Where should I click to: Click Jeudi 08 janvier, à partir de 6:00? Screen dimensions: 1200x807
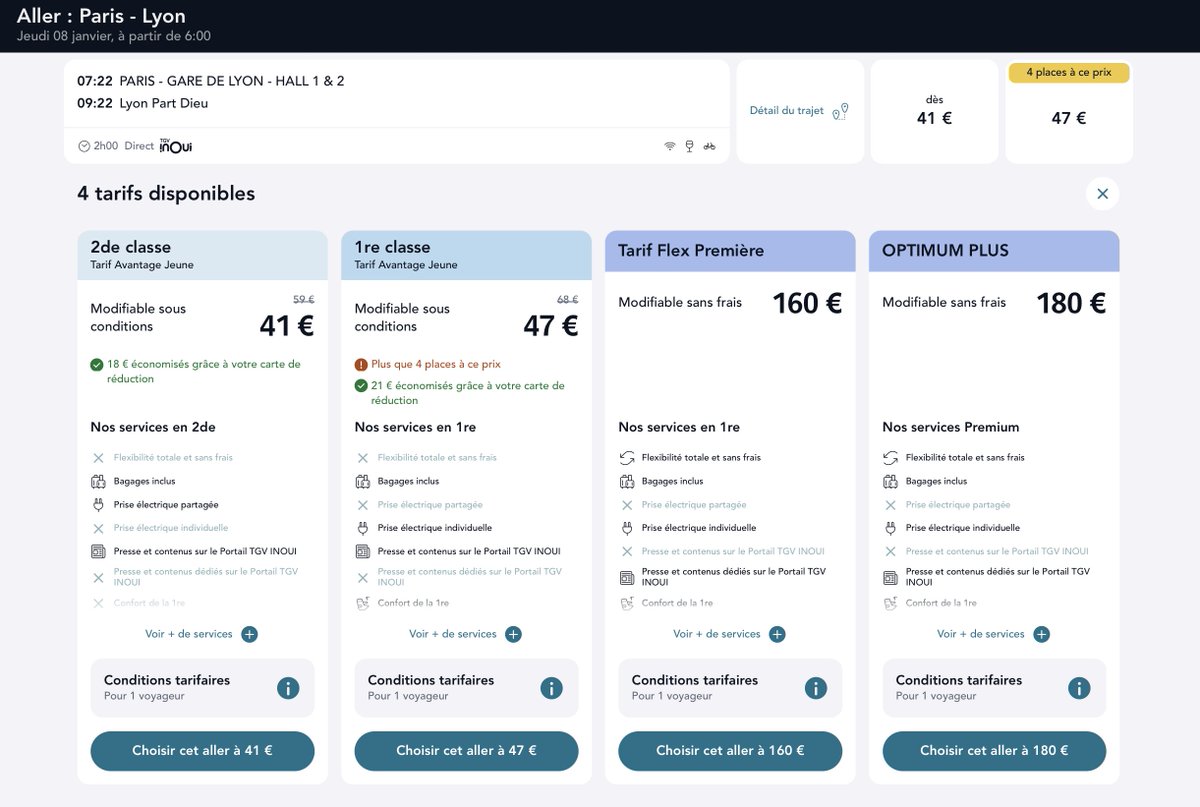[114, 37]
